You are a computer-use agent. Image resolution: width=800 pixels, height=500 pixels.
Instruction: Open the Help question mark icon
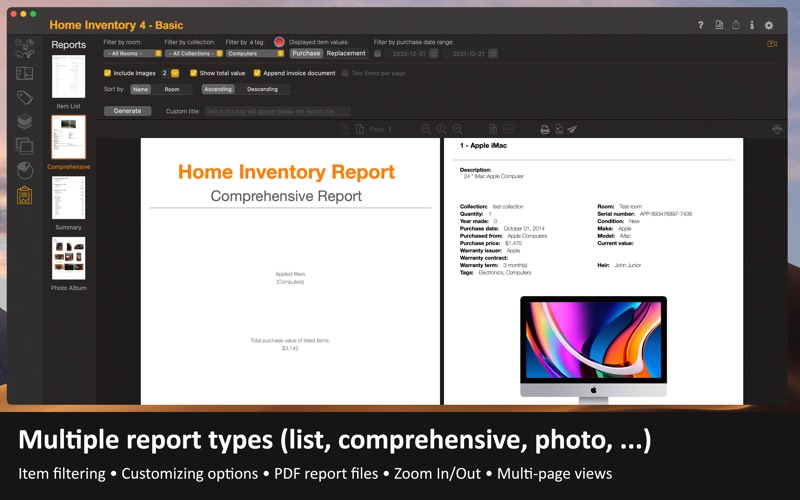[x=701, y=25]
